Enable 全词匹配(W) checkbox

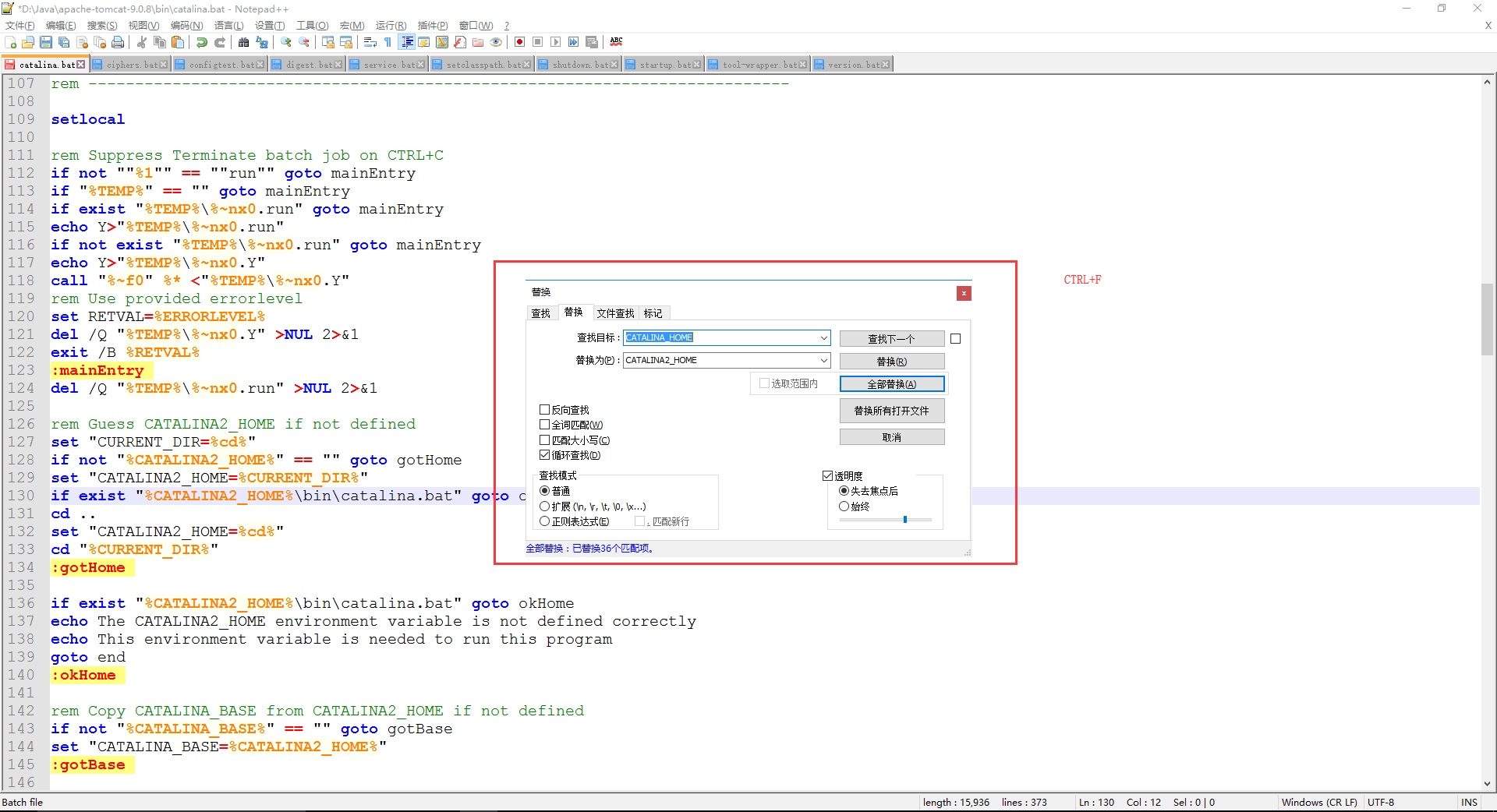[x=544, y=425]
